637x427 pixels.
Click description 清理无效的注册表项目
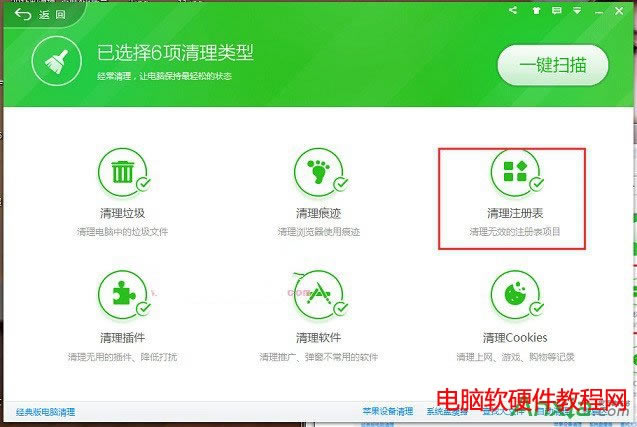(x=515, y=232)
